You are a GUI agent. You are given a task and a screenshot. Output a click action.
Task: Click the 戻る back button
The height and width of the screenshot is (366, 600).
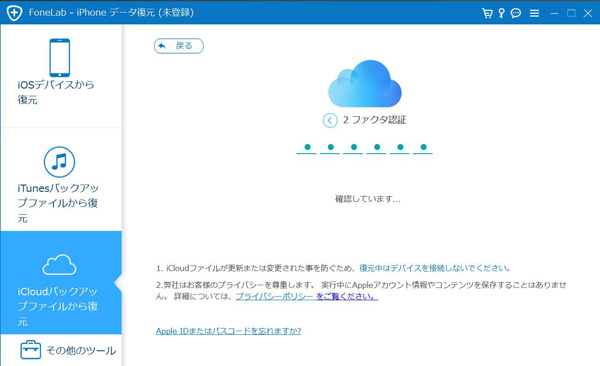click(179, 46)
